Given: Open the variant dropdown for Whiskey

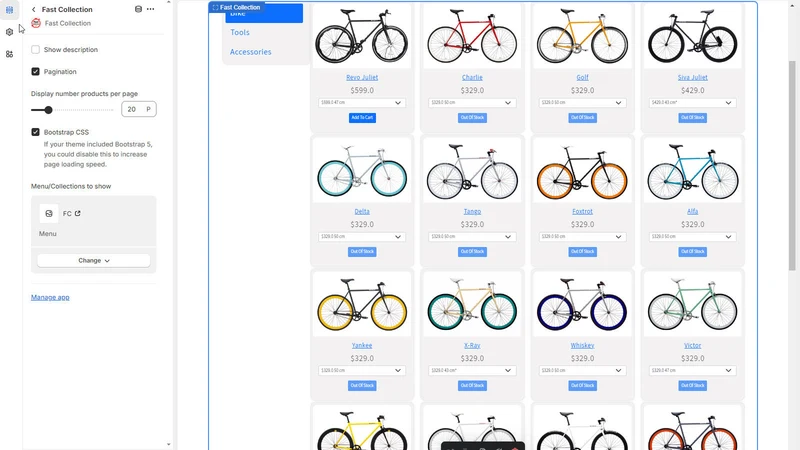Looking at the screenshot, I should click(x=582, y=370).
